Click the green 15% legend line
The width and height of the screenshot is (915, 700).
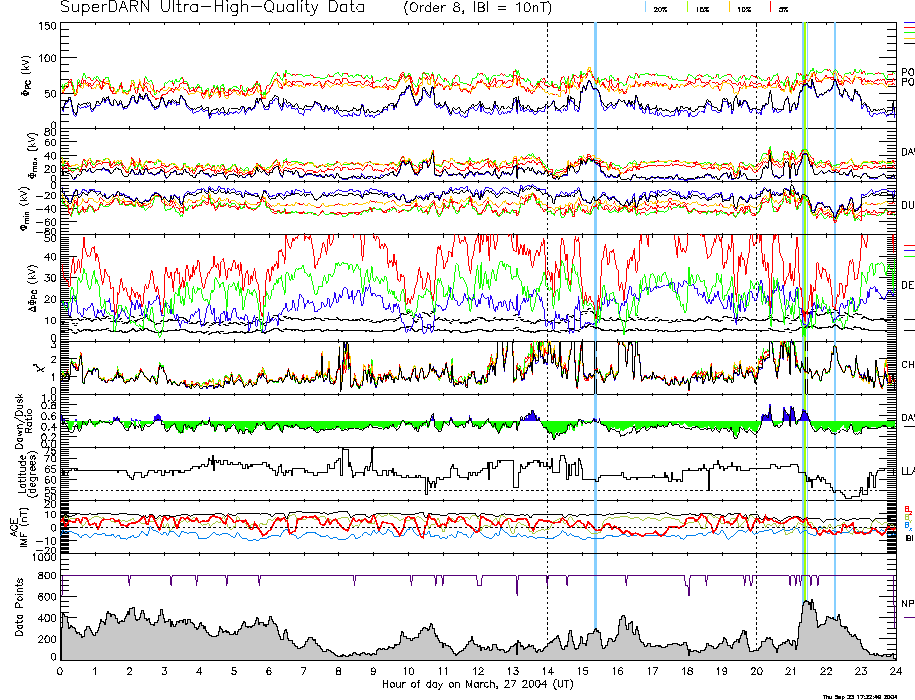point(687,8)
